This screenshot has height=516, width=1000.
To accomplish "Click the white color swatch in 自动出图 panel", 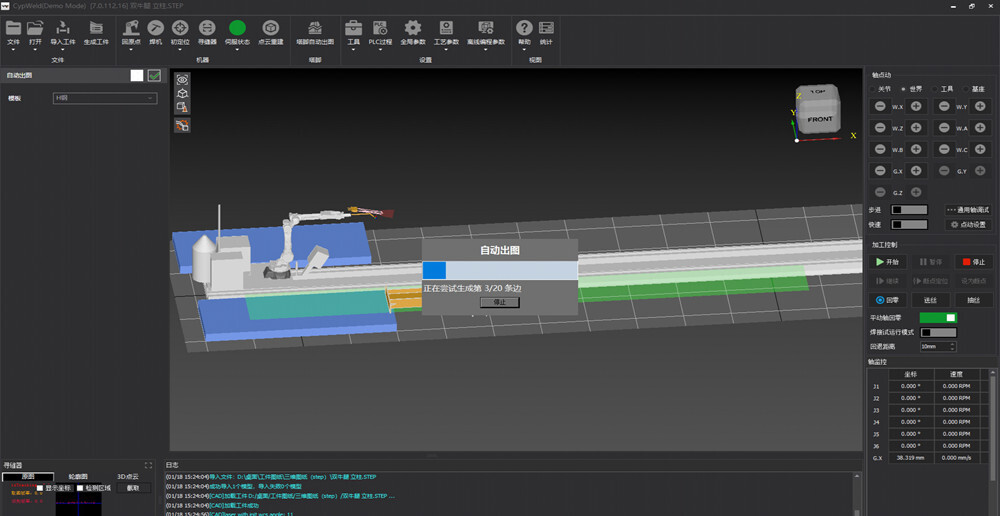I will click(x=136, y=75).
